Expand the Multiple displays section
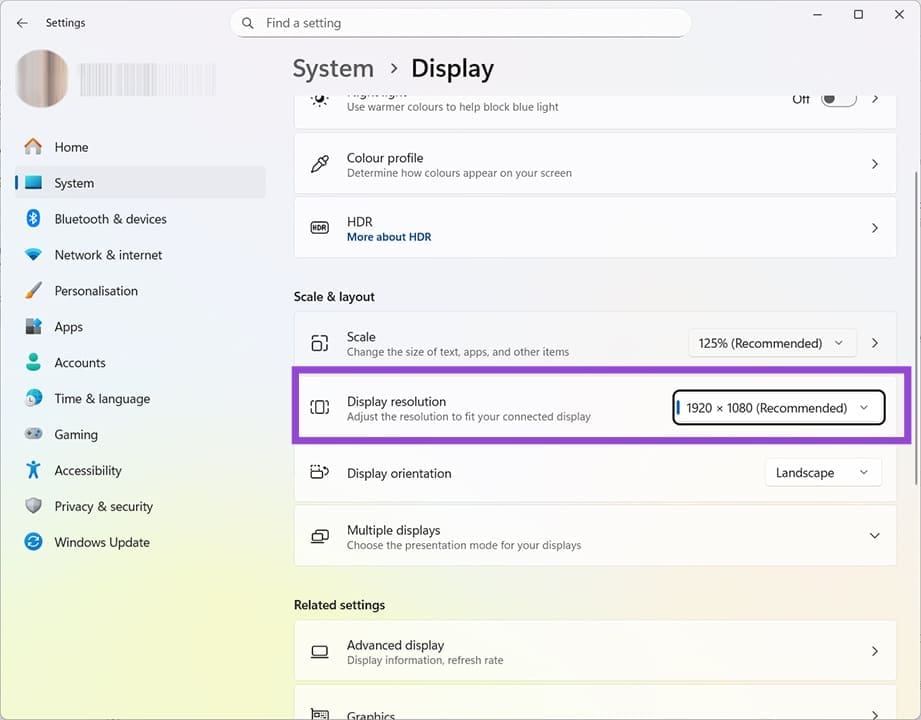 click(874, 537)
